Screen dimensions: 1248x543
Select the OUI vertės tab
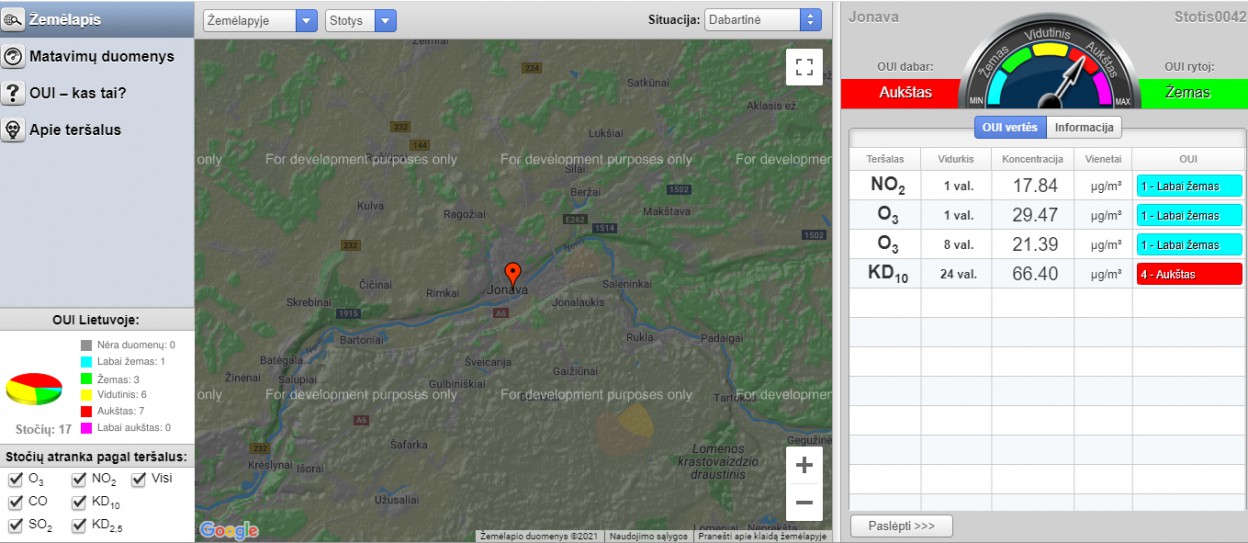click(x=1010, y=127)
